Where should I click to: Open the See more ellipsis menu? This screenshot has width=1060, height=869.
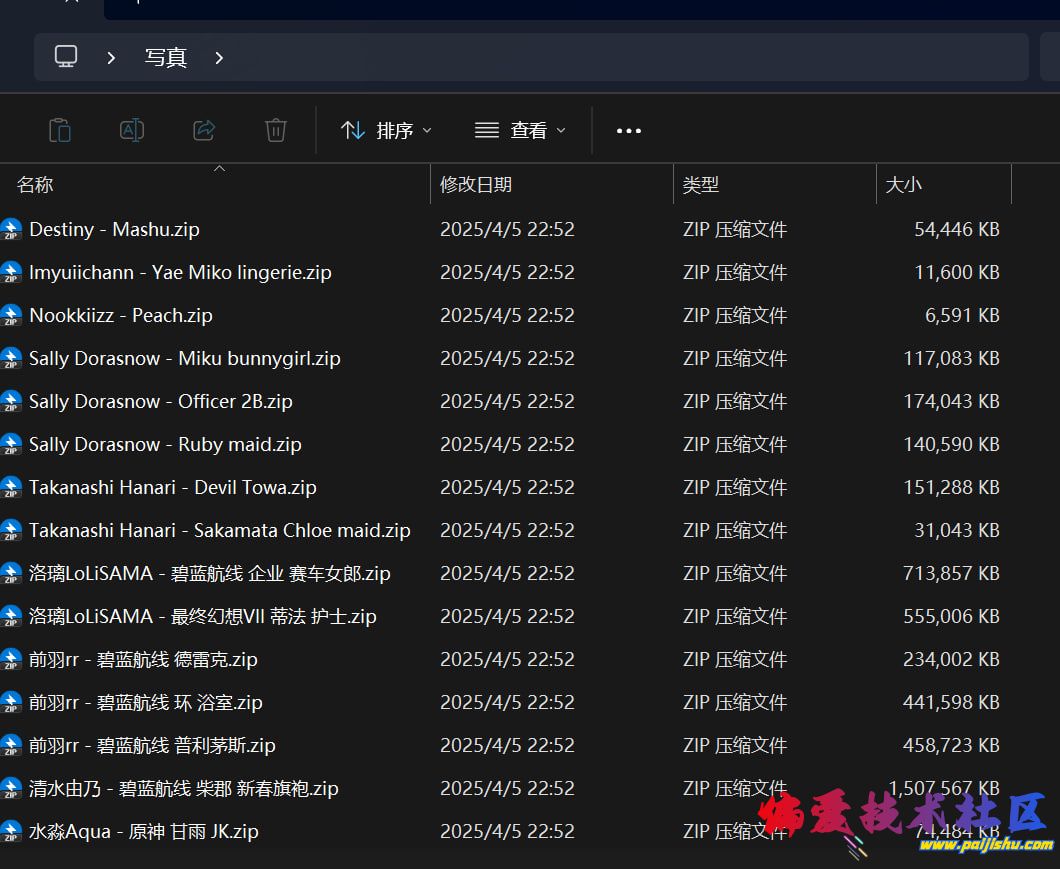(629, 131)
